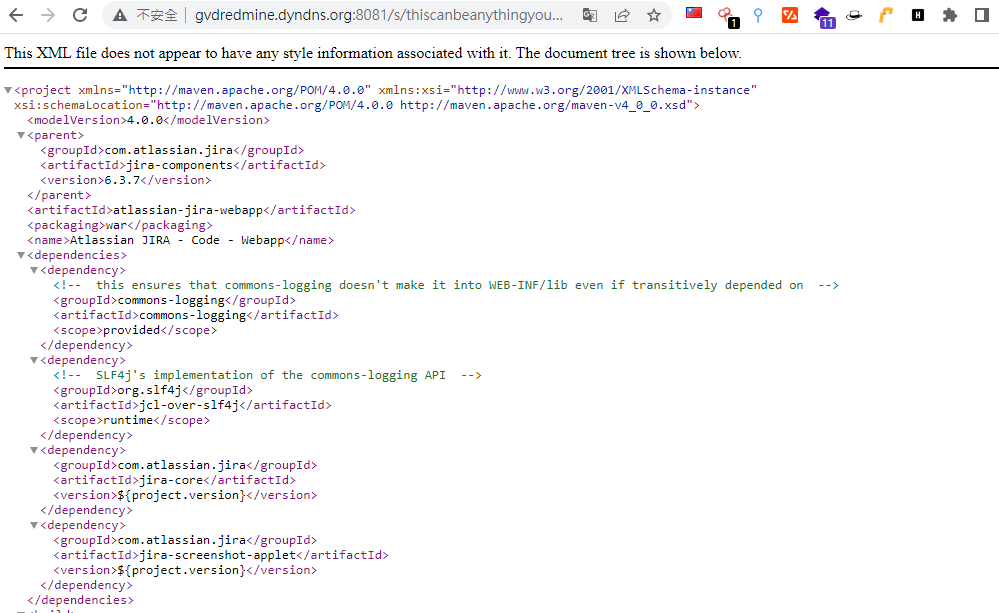Screen dimensions: 999x613
Task: Open the blue pin extension icon
Action: [x=758, y=15]
